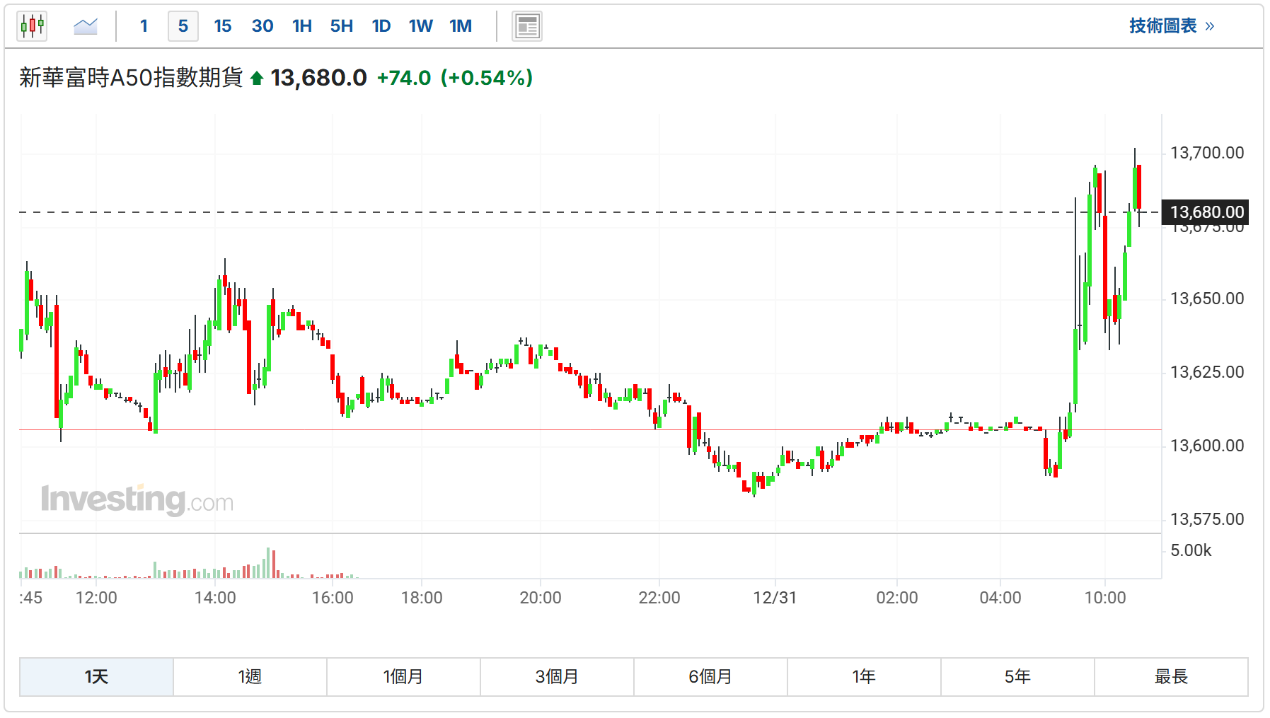
Task: Select the candlestick chart type icon
Action: (x=32, y=26)
